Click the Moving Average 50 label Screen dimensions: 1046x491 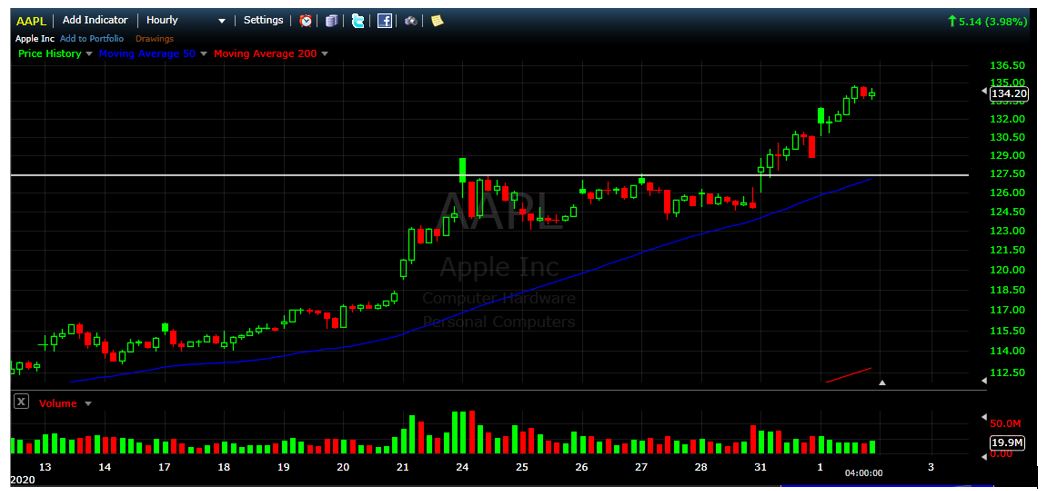147,53
